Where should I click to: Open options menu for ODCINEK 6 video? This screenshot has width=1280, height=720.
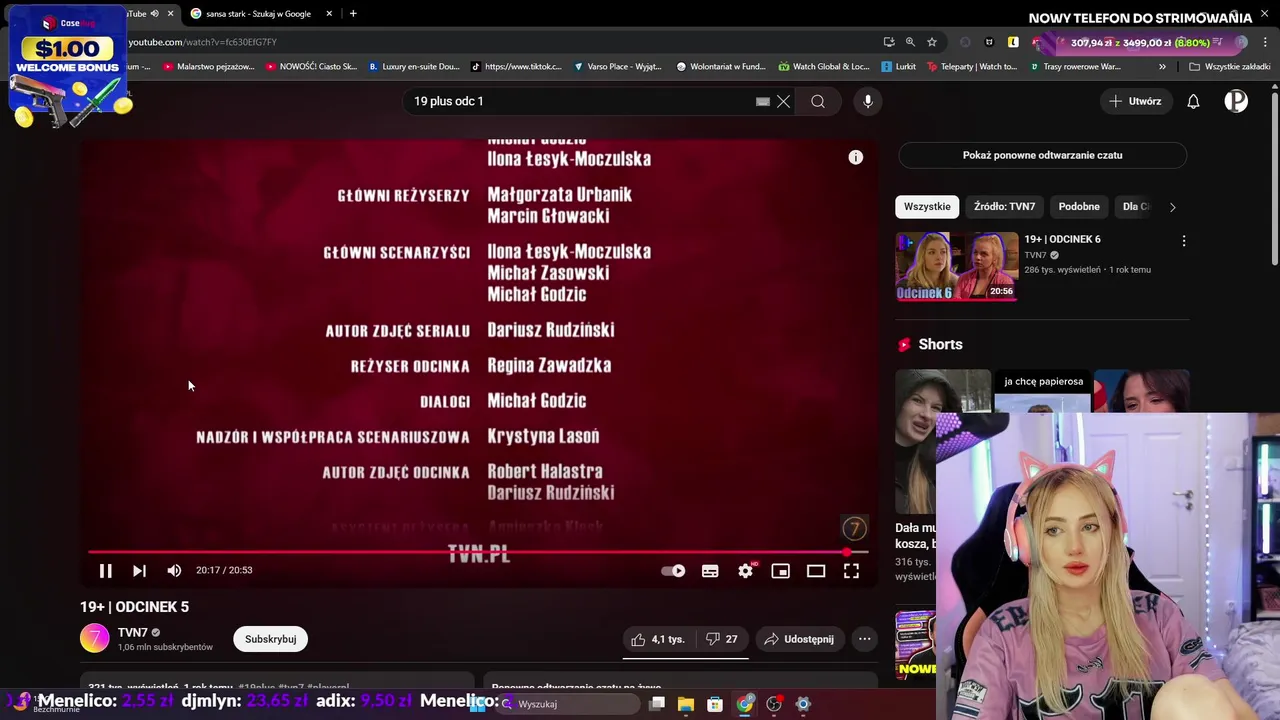click(x=1184, y=241)
